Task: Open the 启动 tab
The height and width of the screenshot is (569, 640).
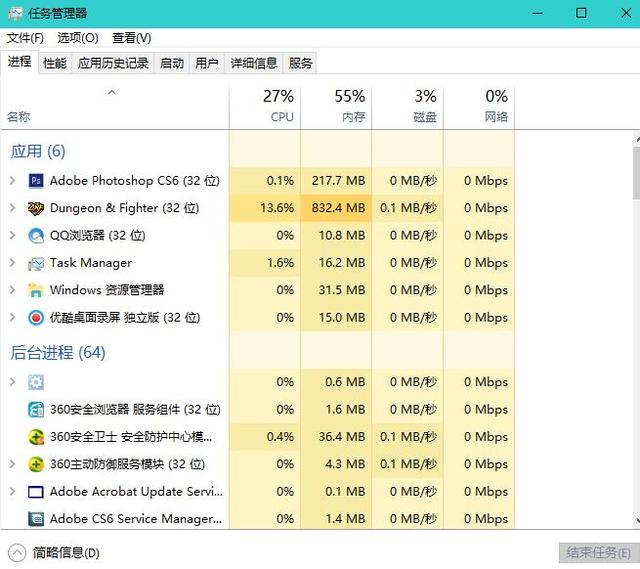Action: pyautogui.click(x=172, y=63)
